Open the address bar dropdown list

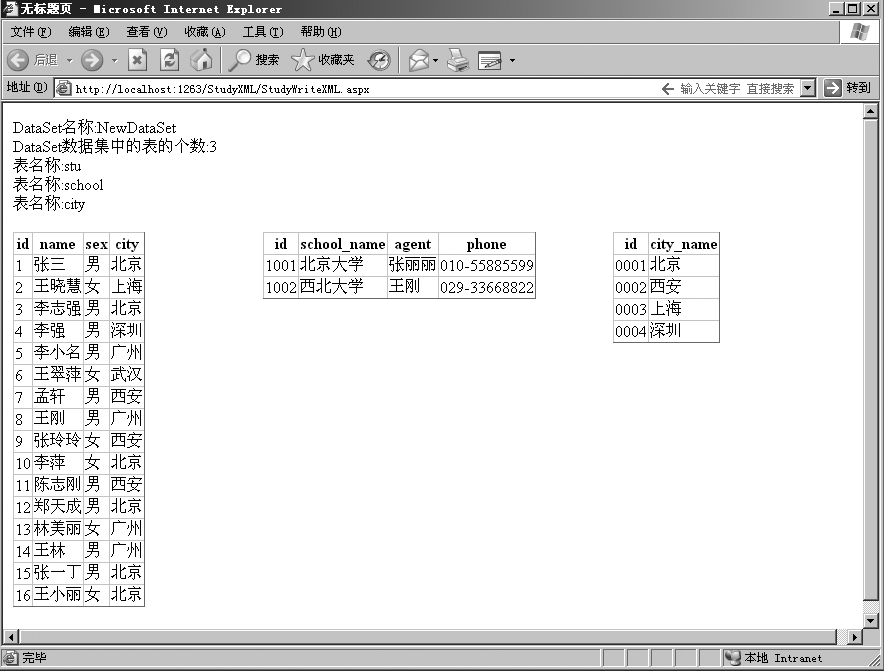point(808,88)
